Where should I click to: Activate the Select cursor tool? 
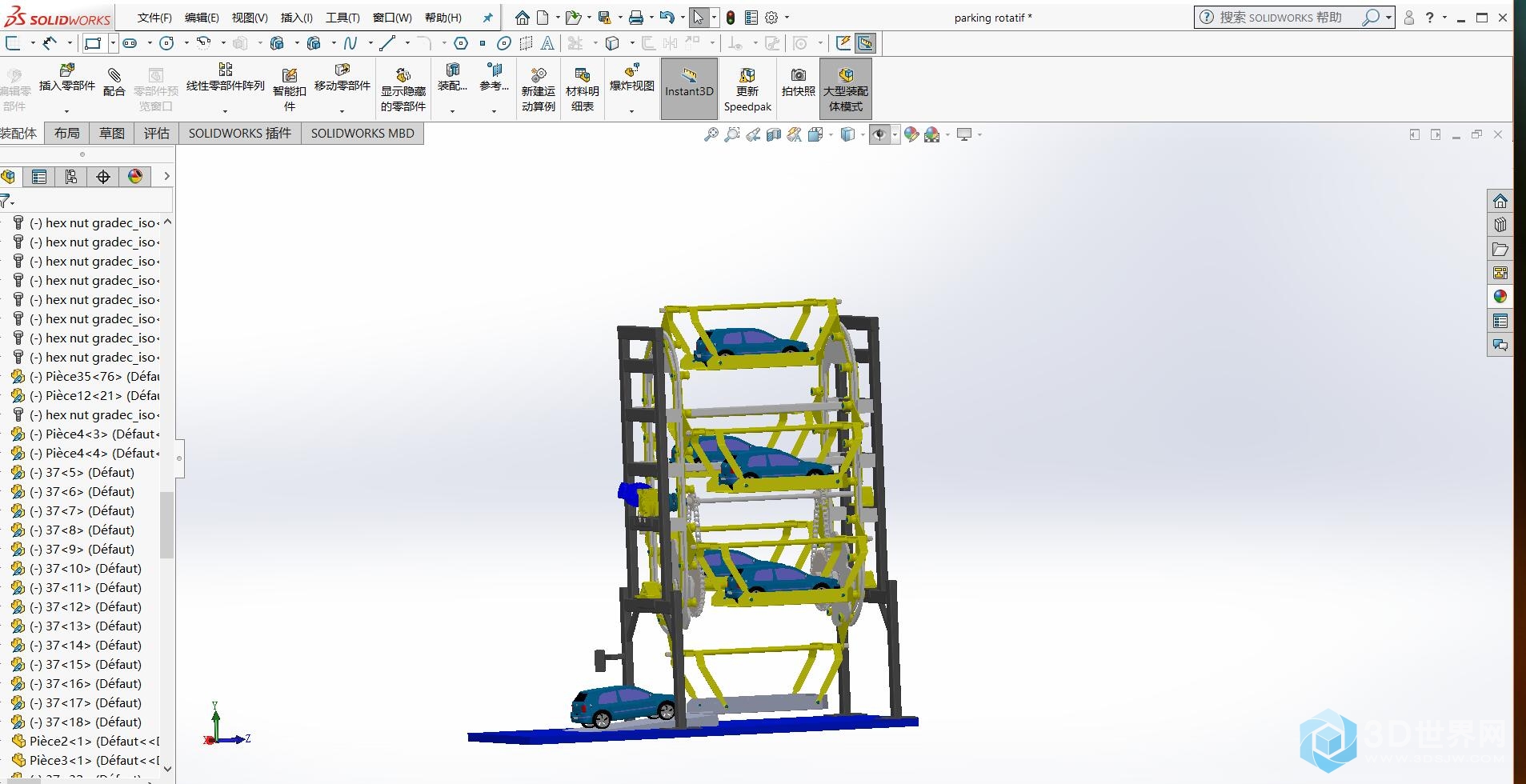699,17
